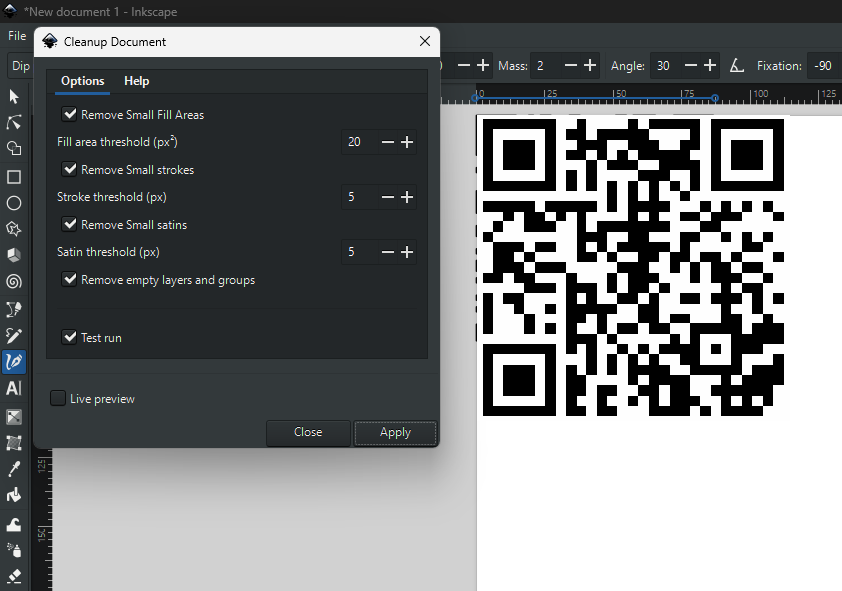The width and height of the screenshot is (842, 591).
Task: Select the Pencil freehand tool
Action: (14, 336)
